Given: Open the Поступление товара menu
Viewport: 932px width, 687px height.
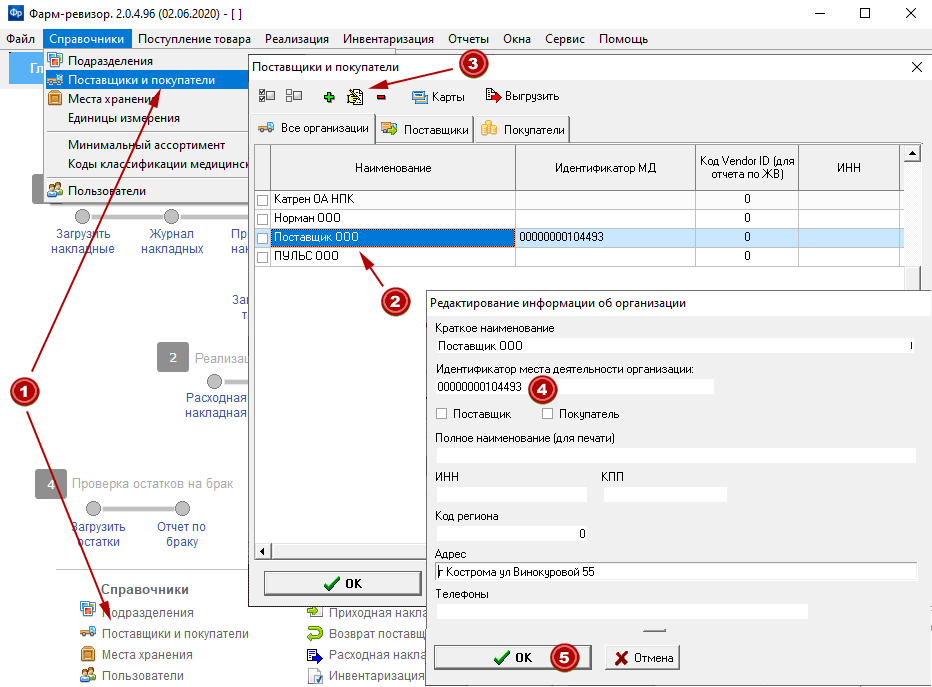Looking at the screenshot, I should coord(194,39).
